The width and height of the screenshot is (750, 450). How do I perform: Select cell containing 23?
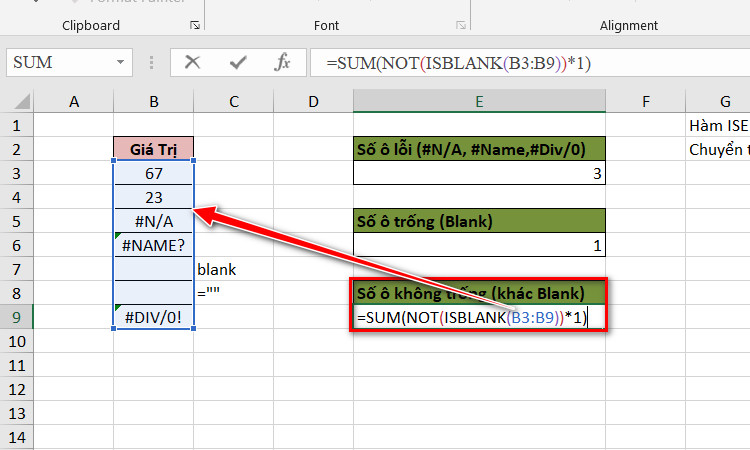(154, 197)
